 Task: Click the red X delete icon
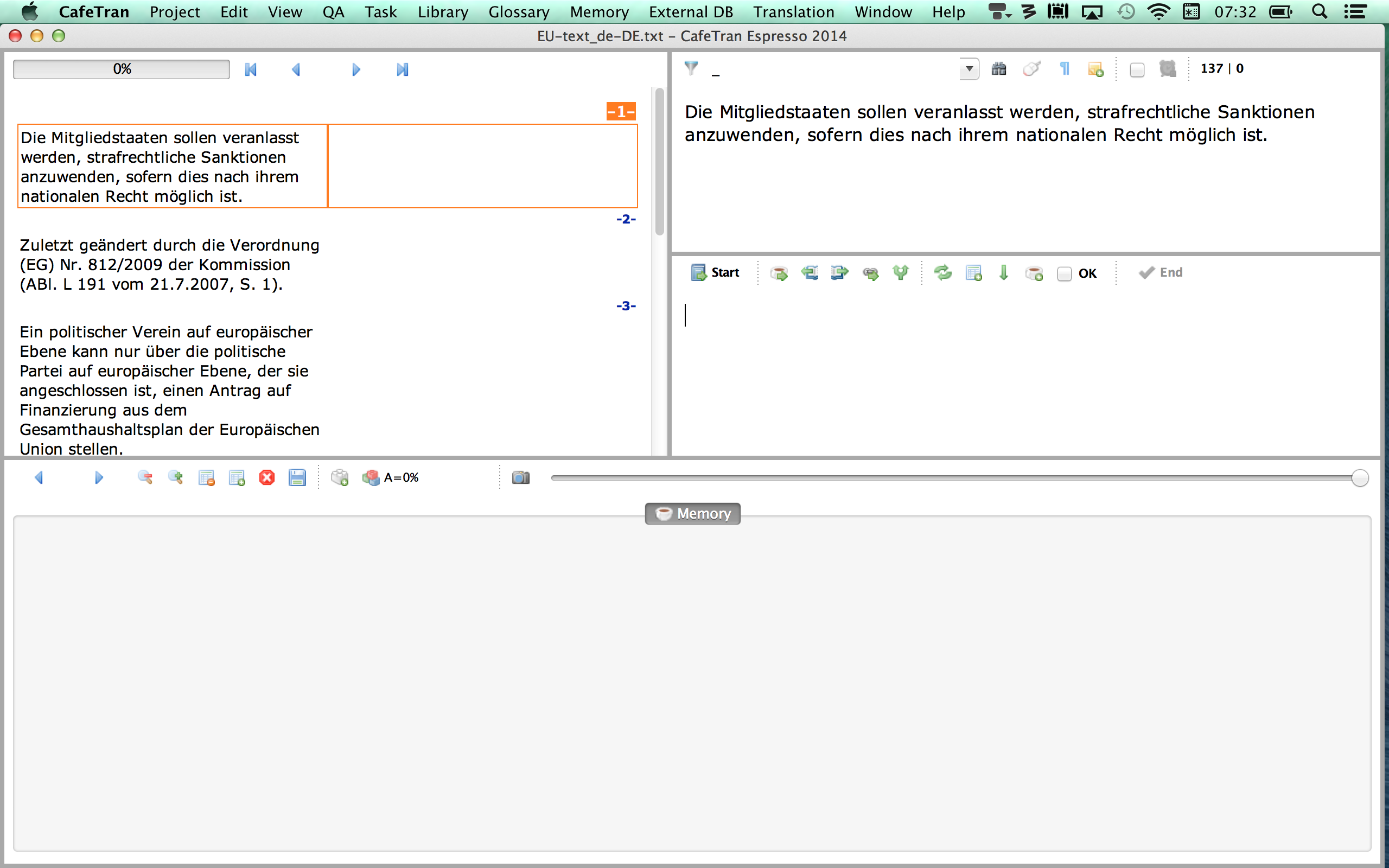(x=267, y=477)
